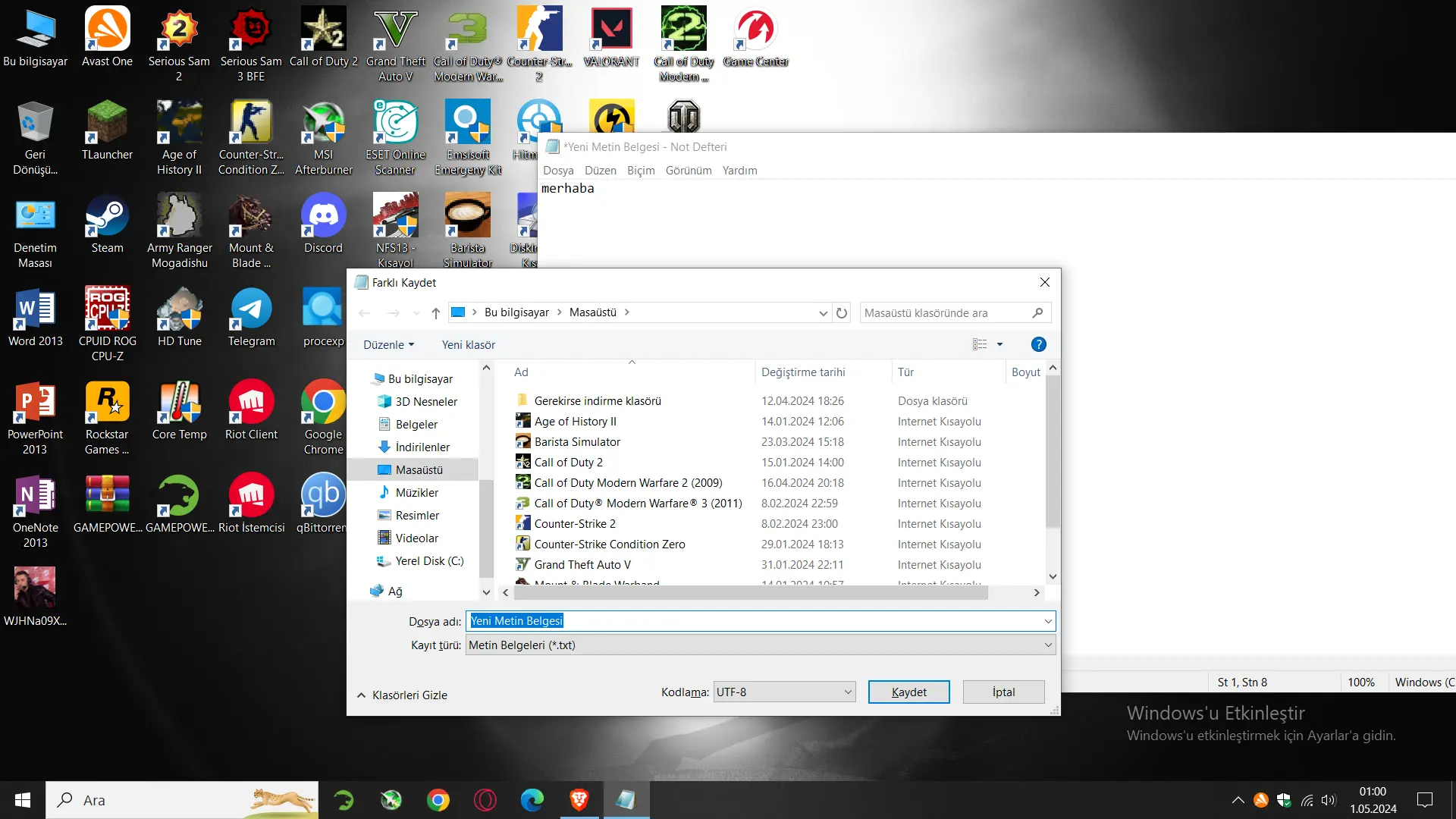Select the Grand Theft Auto V desktop icon
The image size is (1456, 819).
click(396, 44)
